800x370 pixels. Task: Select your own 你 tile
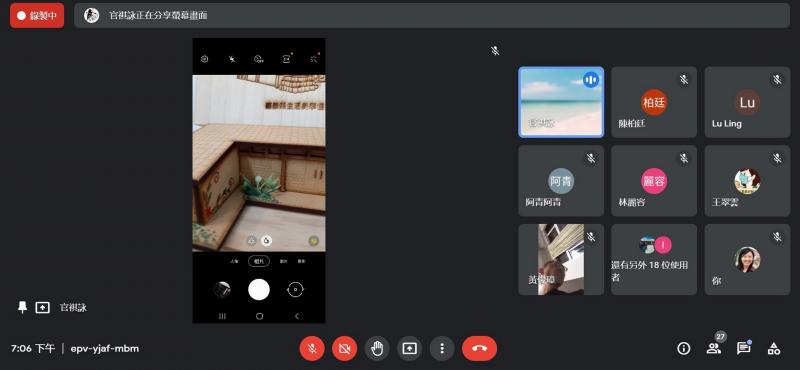pyautogui.click(x=747, y=259)
